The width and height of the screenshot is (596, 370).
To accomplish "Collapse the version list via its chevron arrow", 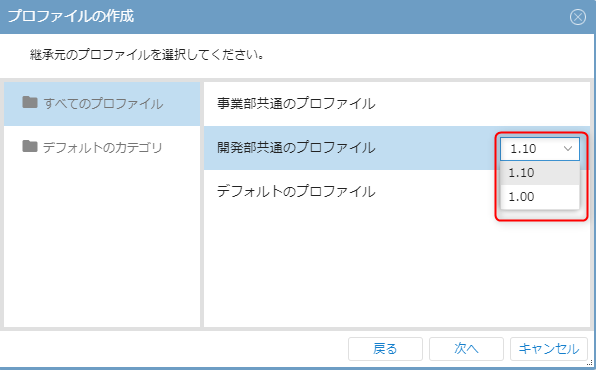I will (x=568, y=149).
